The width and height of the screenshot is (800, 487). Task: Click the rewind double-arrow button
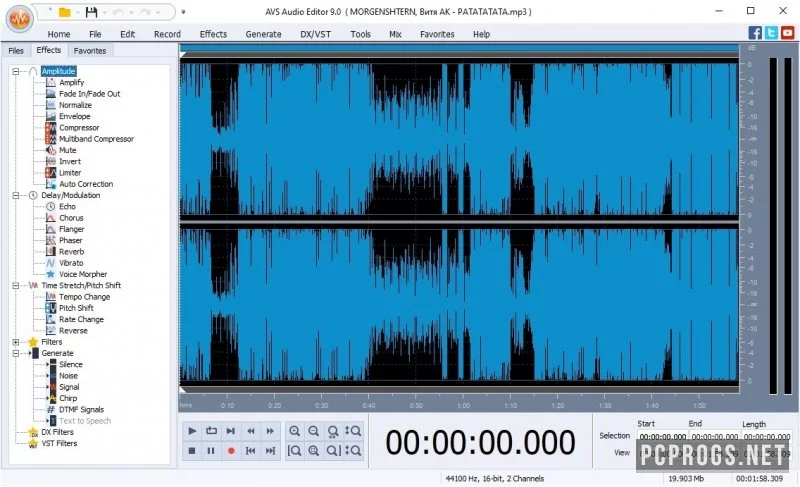pyautogui.click(x=251, y=431)
